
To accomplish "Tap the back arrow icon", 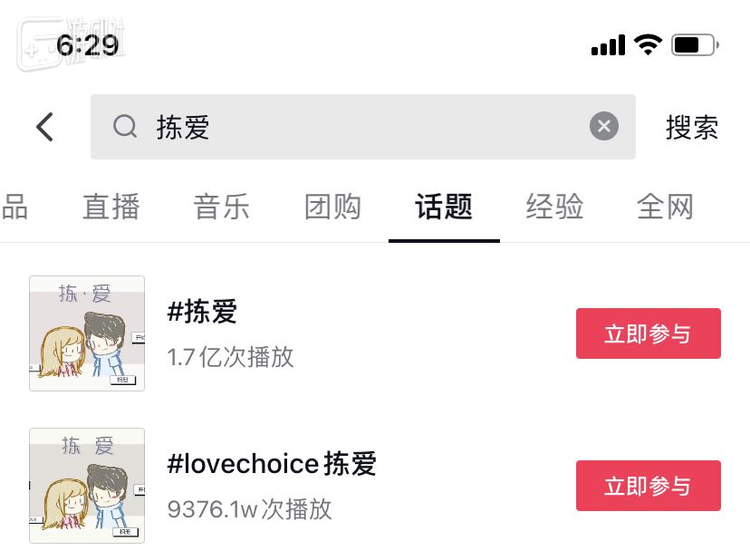I will pos(45,127).
